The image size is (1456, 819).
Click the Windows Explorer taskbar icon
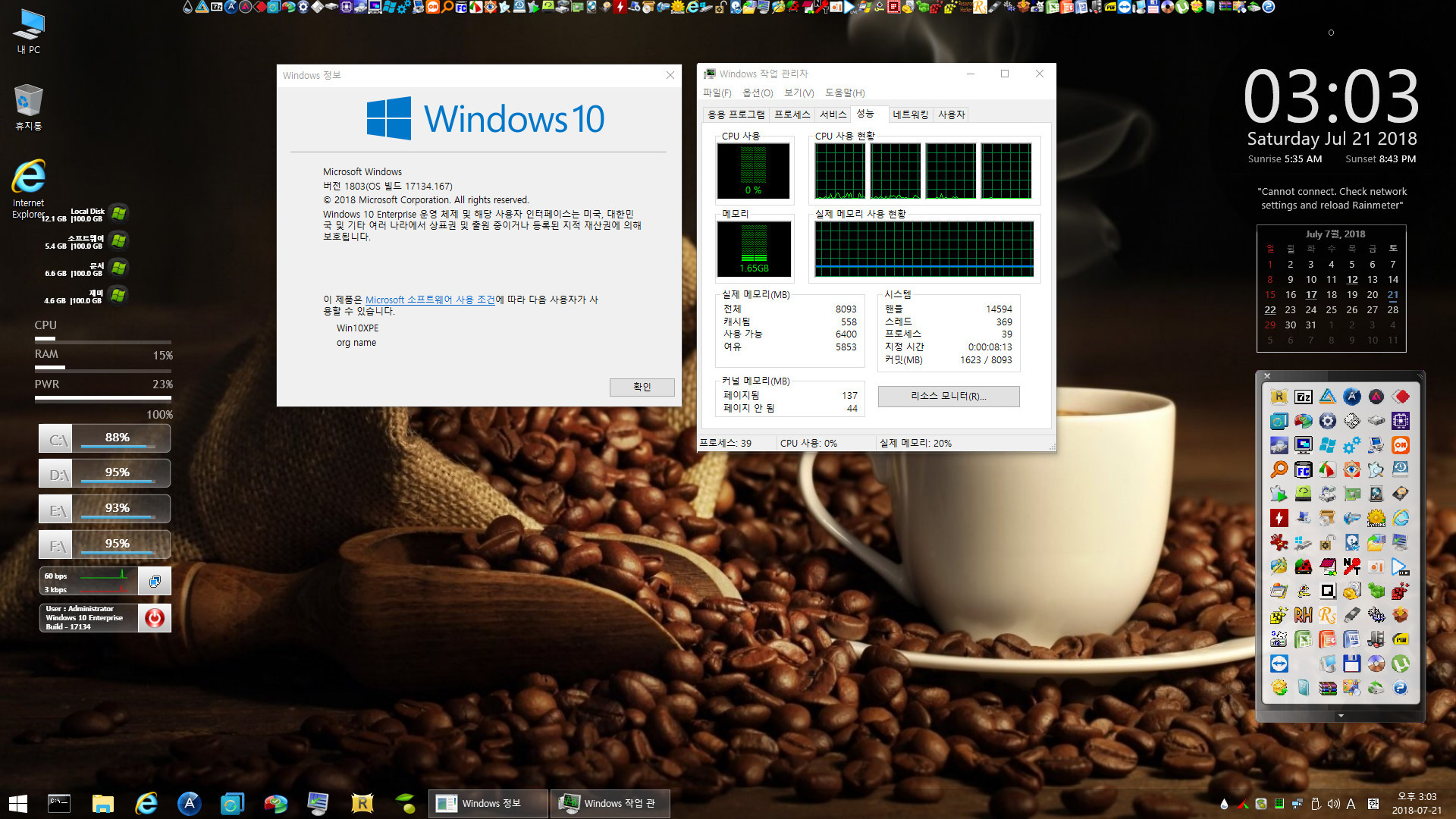pos(100,800)
